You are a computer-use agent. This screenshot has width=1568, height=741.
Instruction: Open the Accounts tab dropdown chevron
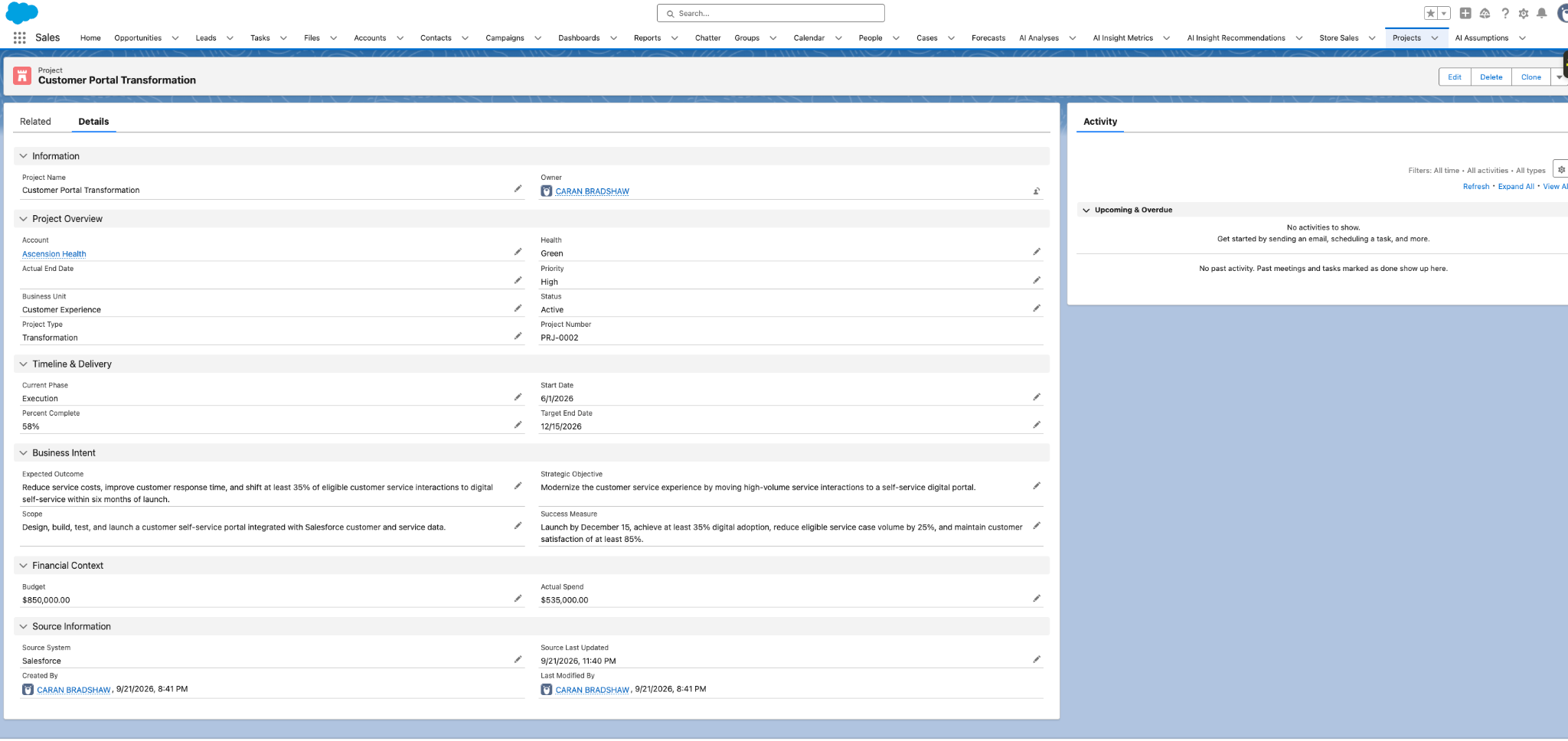coord(400,38)
